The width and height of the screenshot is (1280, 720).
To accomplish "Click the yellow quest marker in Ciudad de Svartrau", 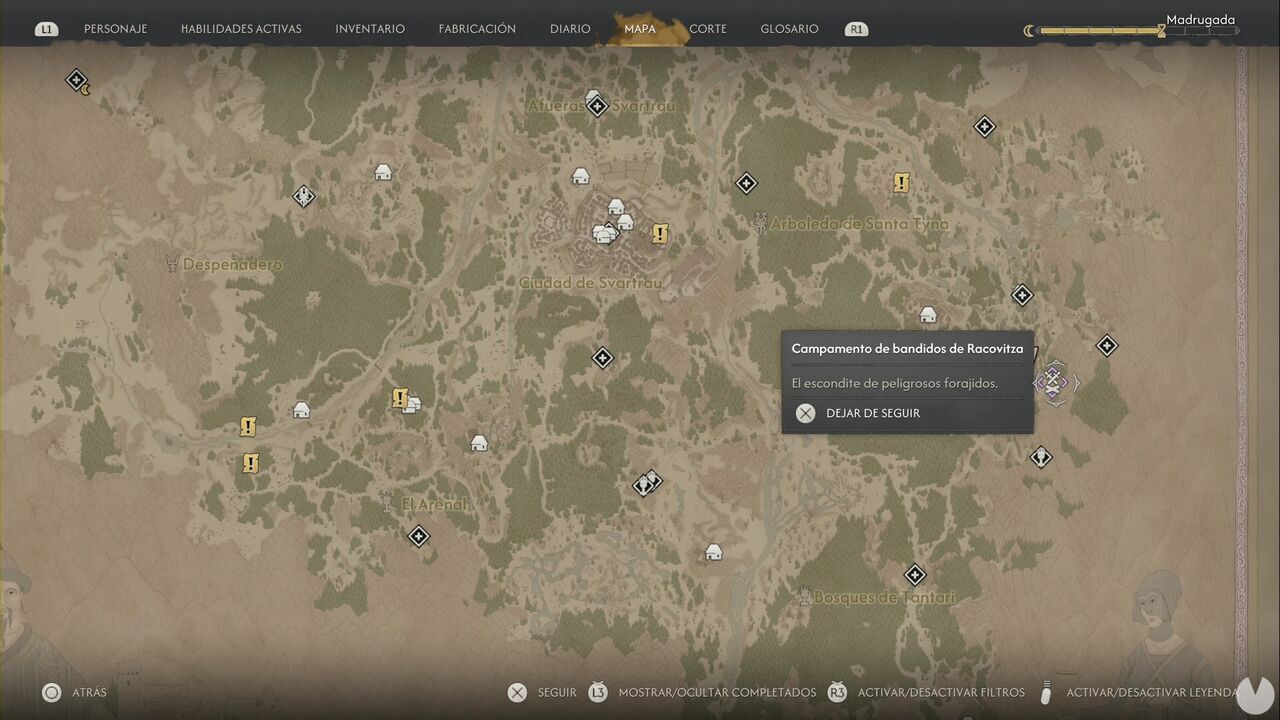I will [x=659, y=233].
